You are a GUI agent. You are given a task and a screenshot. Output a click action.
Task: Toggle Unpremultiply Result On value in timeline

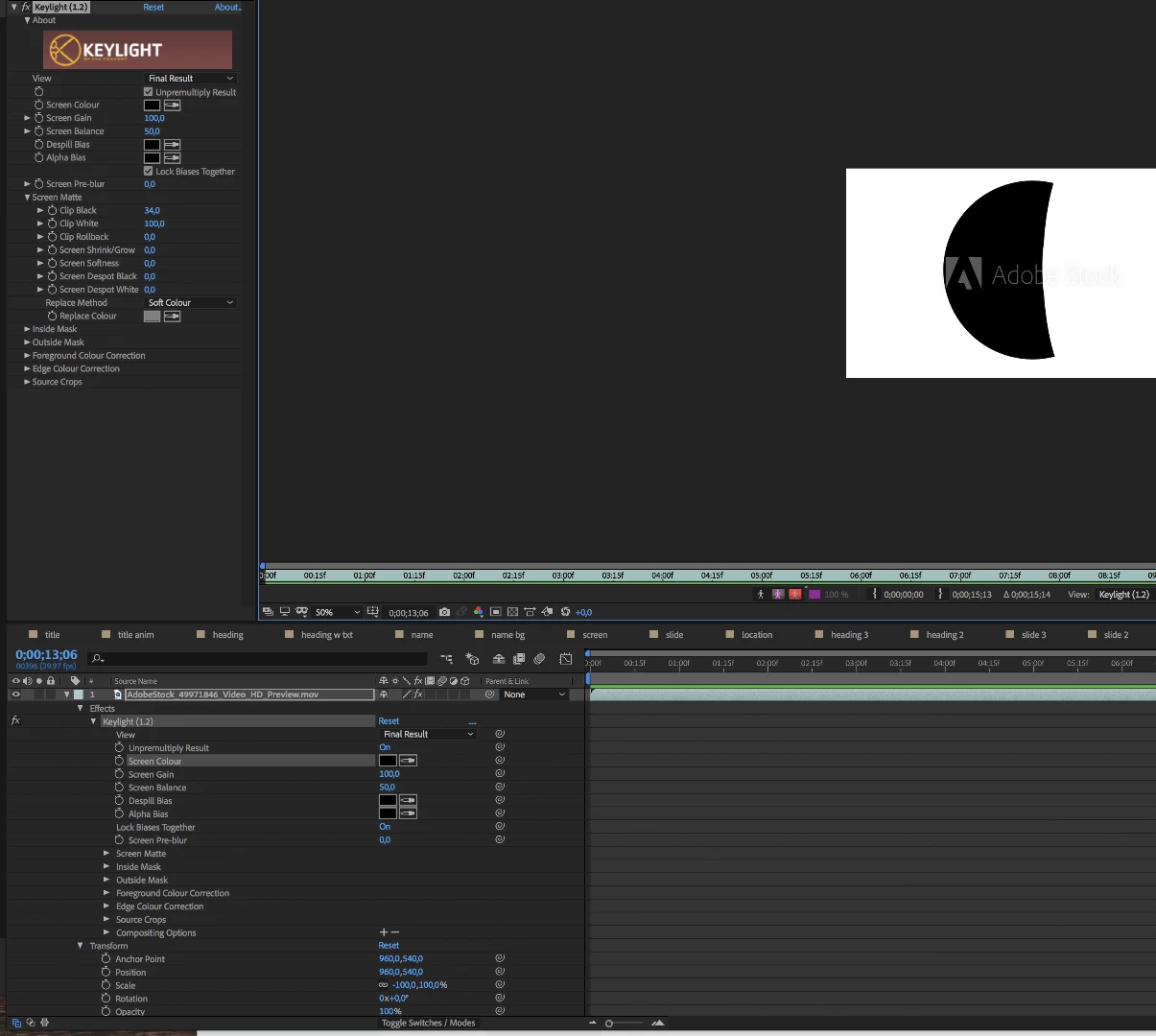(385, 747)
